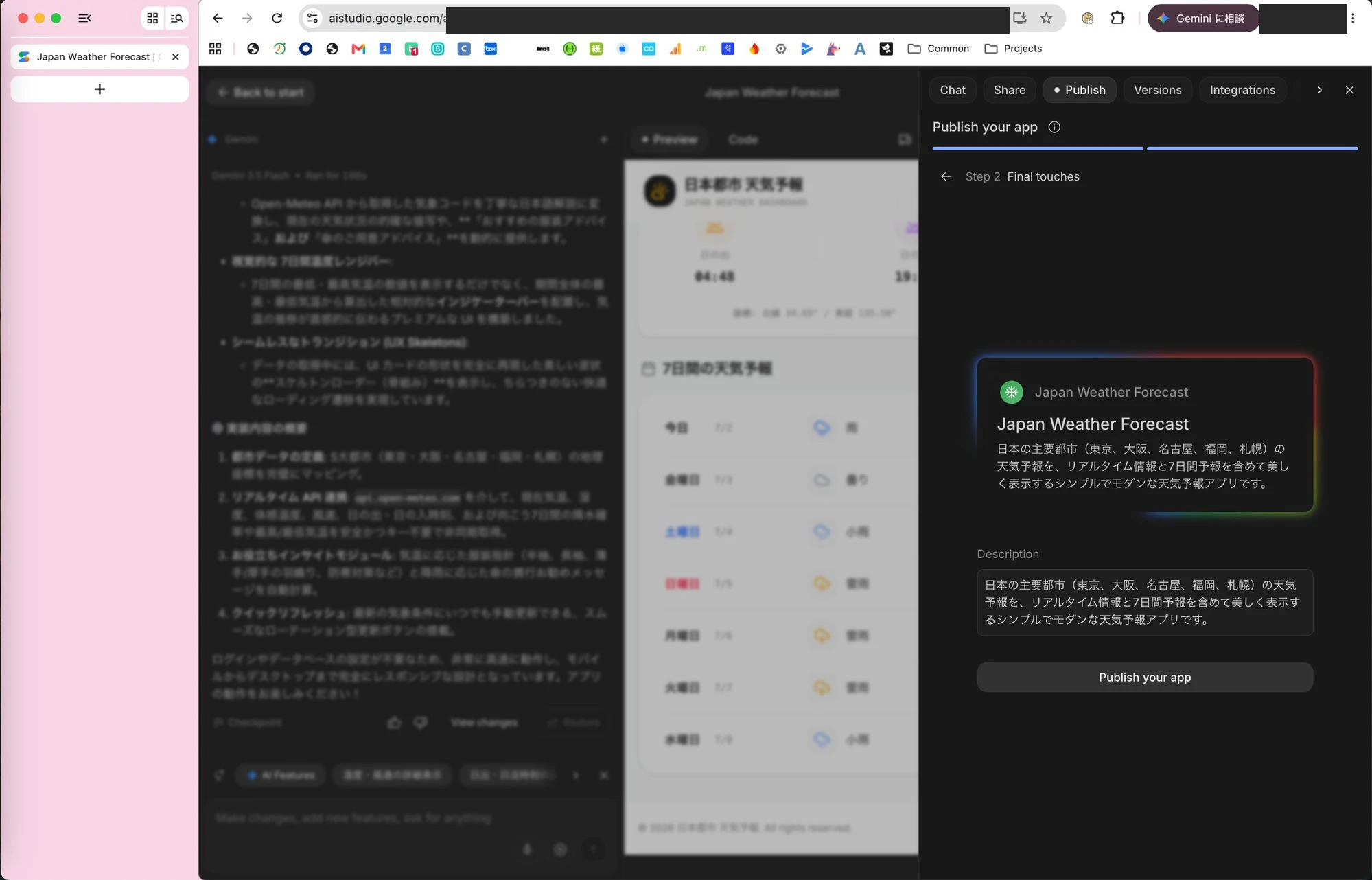Click the 'Description' label

tap(1008, 554)
